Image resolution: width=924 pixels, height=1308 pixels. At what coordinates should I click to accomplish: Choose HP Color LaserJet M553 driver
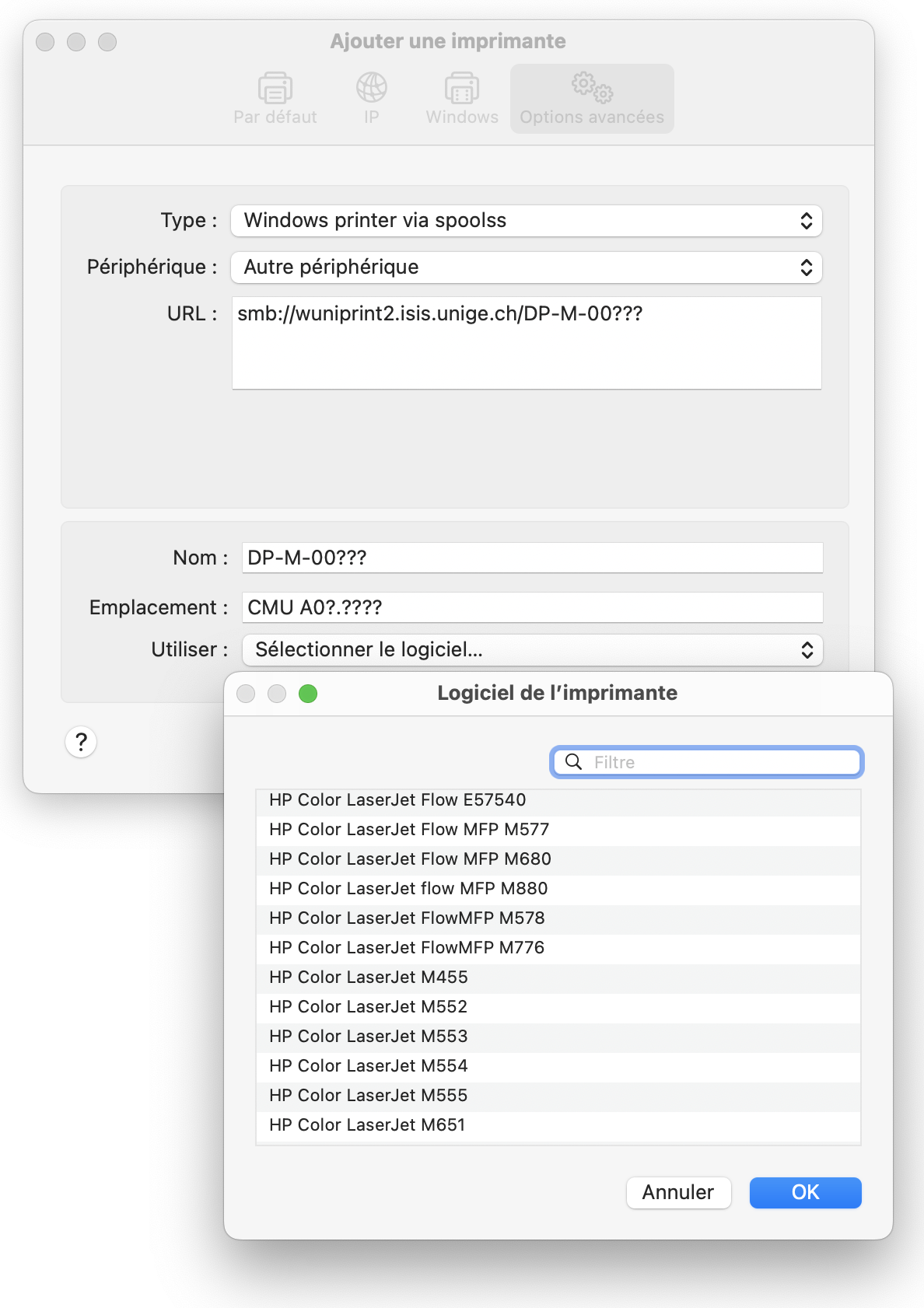[558, 1037]
